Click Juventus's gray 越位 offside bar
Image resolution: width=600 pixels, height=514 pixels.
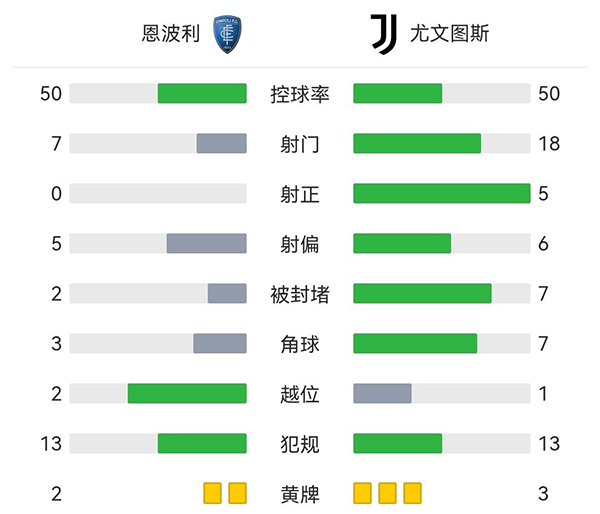[382, 394]
